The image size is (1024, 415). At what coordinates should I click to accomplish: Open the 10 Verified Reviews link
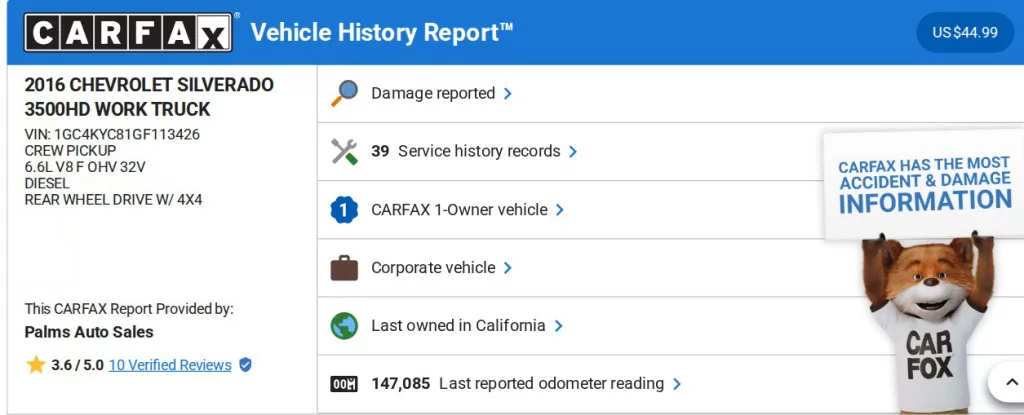(170, 365)
